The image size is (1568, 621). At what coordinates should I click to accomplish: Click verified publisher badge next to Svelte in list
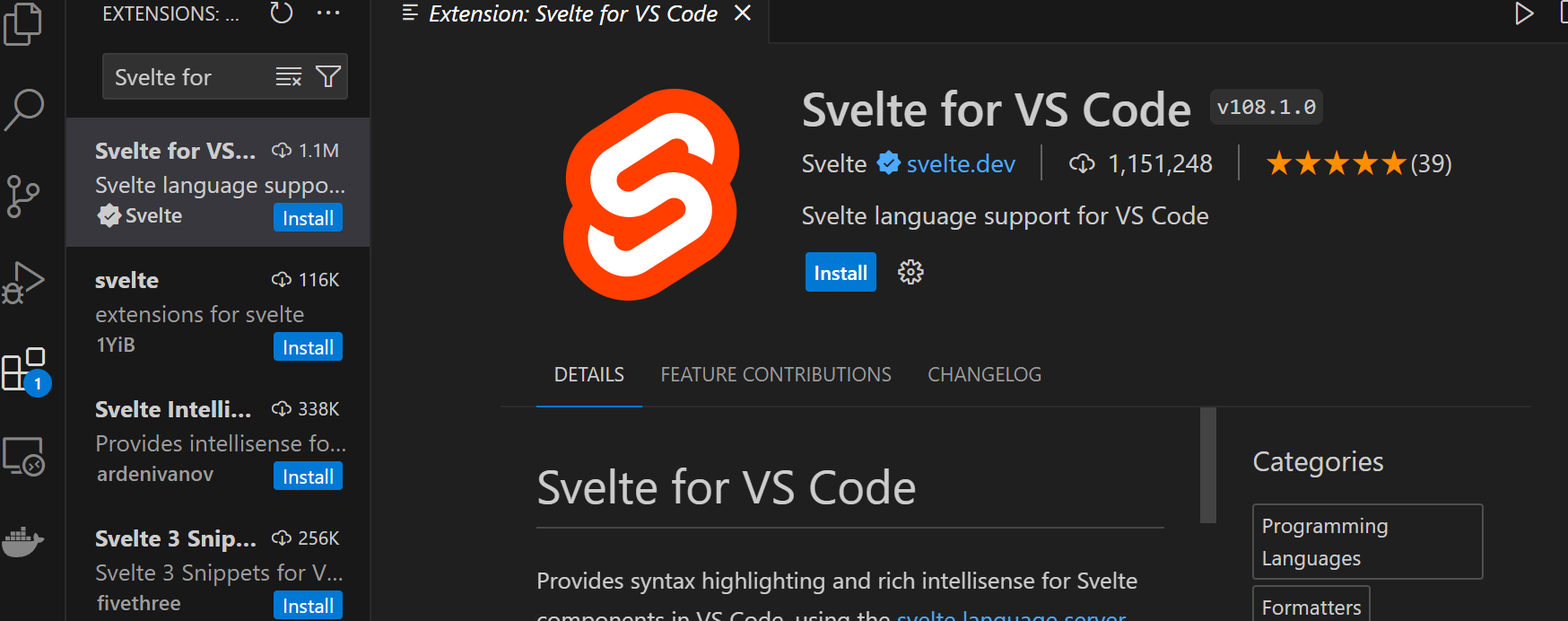[x=109, y=215]
